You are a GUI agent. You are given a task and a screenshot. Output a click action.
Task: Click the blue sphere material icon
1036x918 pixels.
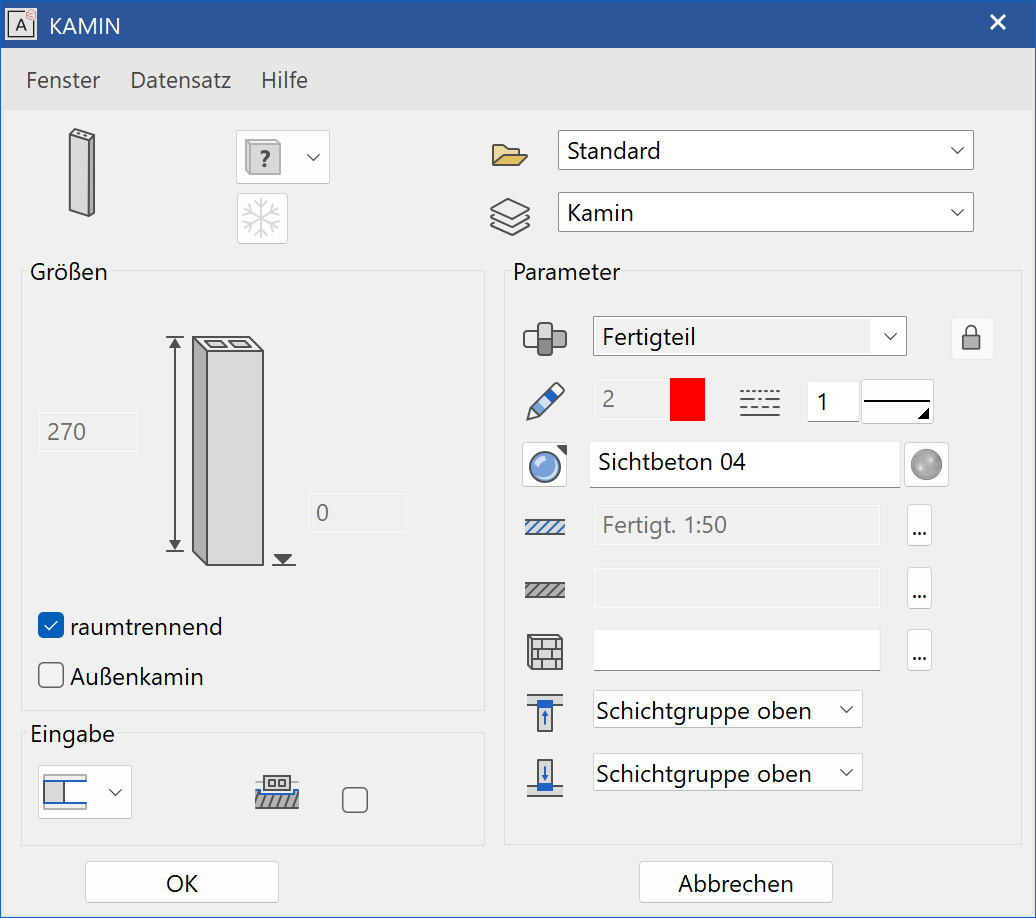544,465
